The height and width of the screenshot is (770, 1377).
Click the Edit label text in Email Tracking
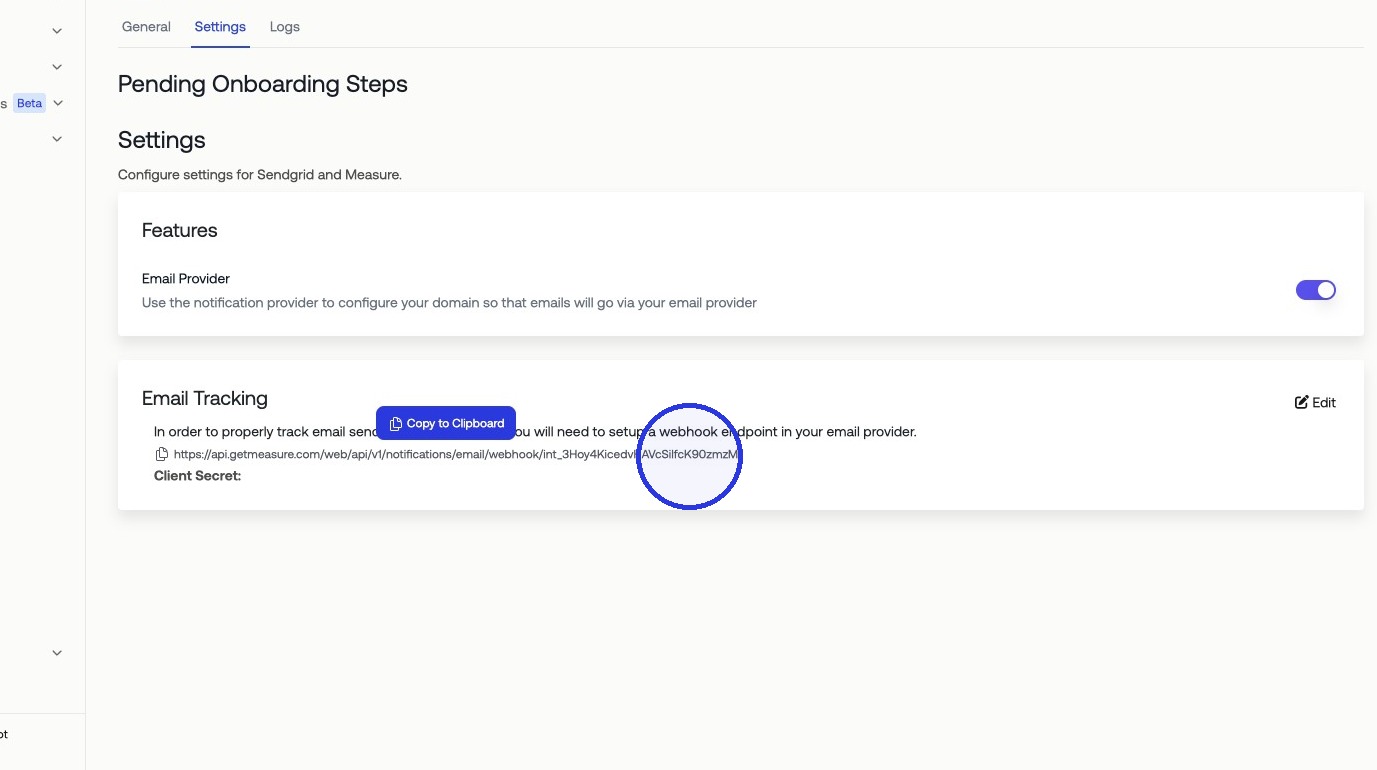(x=1324, y=402)
